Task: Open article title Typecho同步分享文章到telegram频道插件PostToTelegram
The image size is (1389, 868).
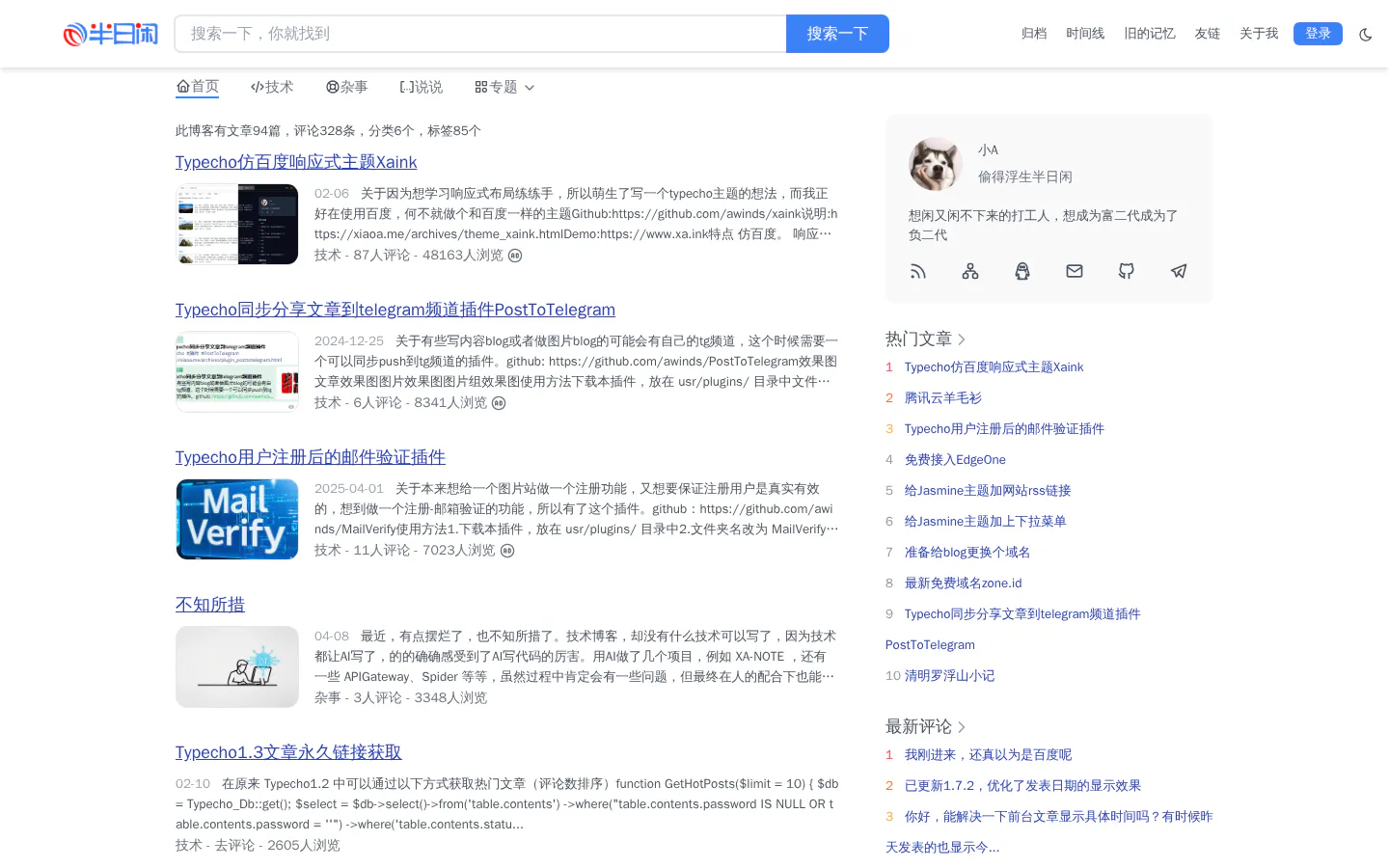Action: point(395,310)
